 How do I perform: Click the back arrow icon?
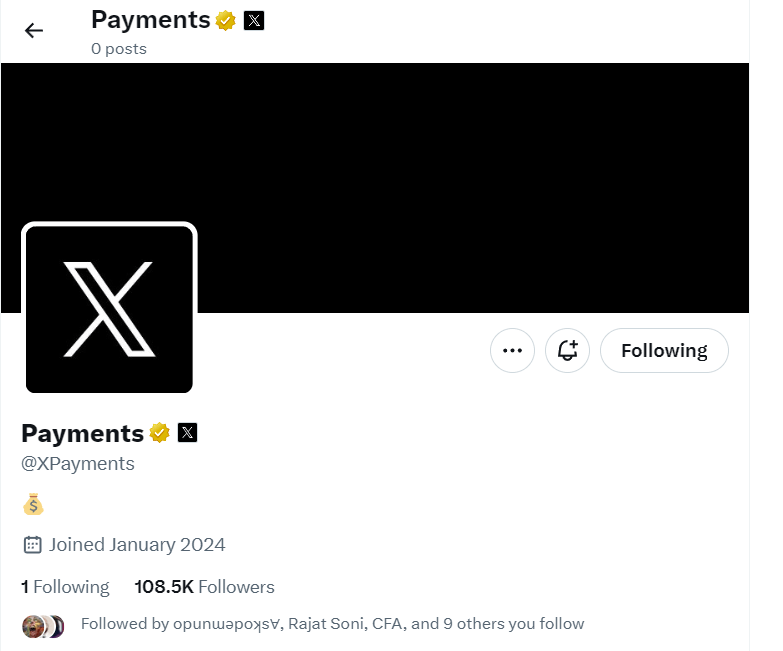[34, 30]
